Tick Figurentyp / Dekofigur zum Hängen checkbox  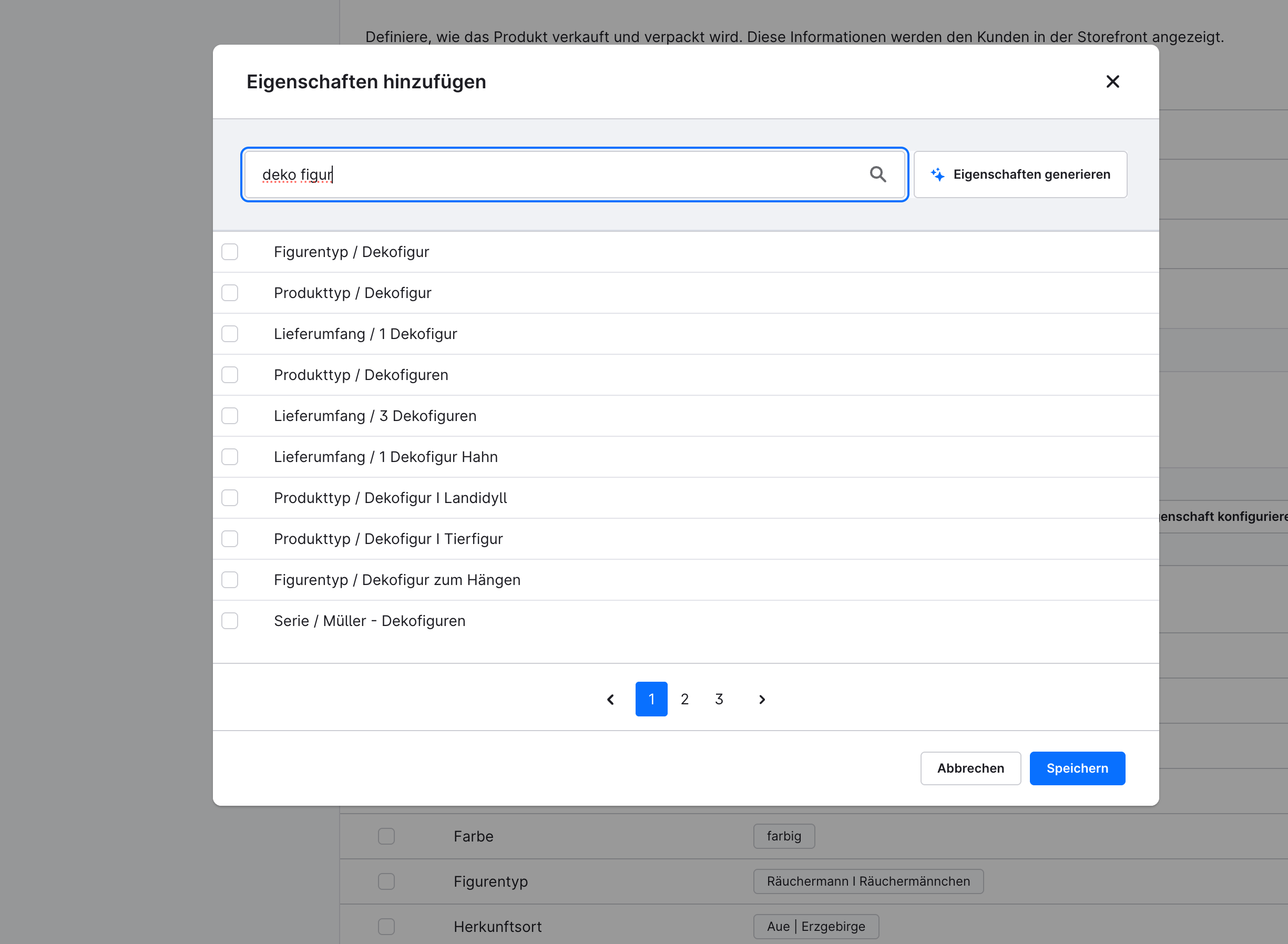pyautogui.click(x=230, y=580)
